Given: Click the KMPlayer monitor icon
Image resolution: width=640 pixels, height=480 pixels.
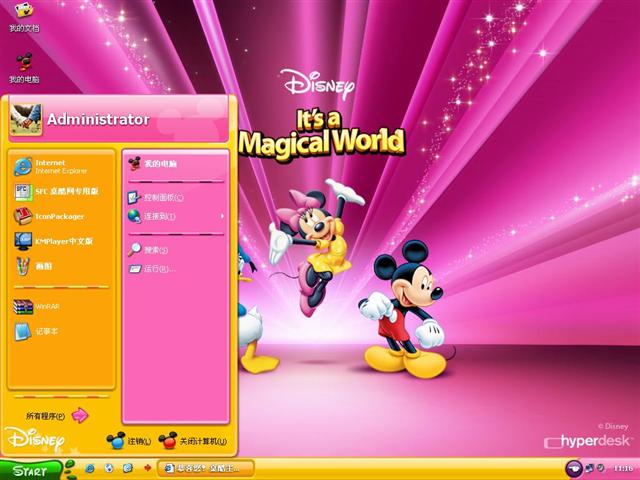Looking at the screenshot, I should pyautogui.click(x=23, y=241).
